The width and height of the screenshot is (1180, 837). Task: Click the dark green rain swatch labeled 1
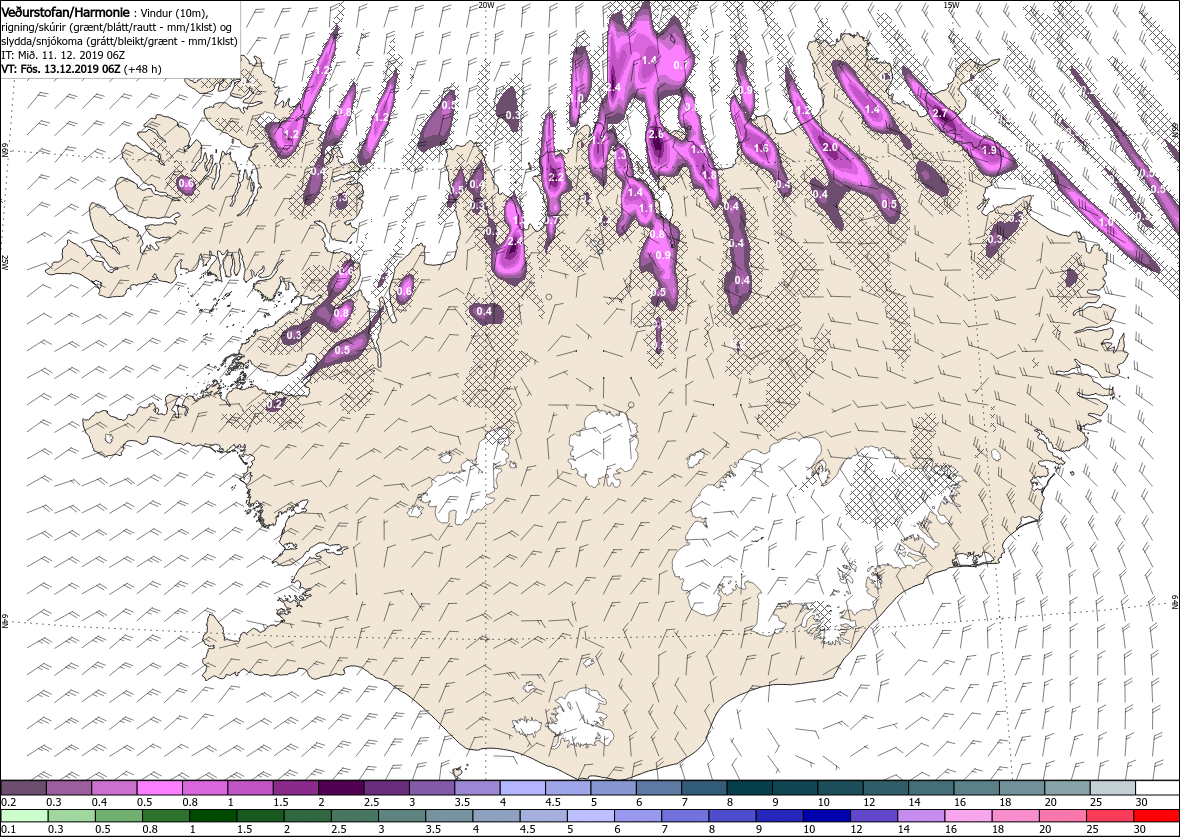(x=212, y=817)
